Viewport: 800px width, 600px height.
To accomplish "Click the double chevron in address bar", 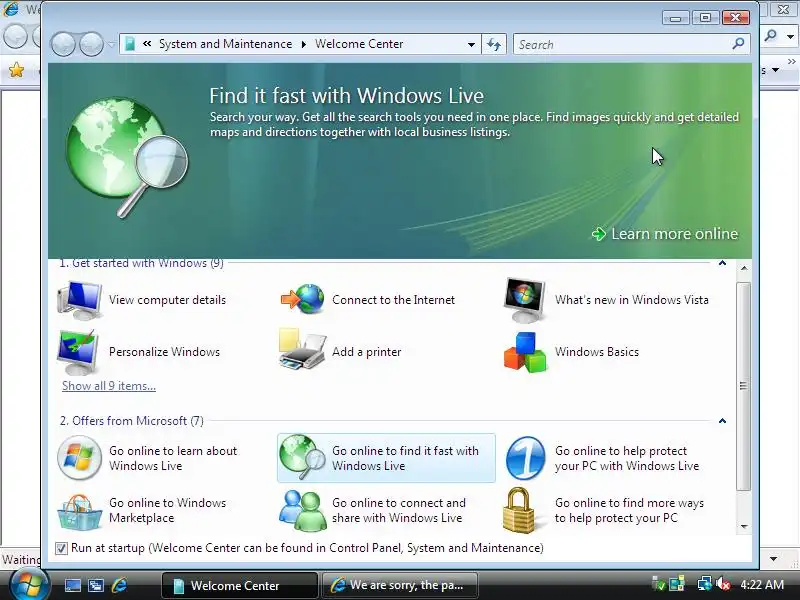I will [147, 44].
